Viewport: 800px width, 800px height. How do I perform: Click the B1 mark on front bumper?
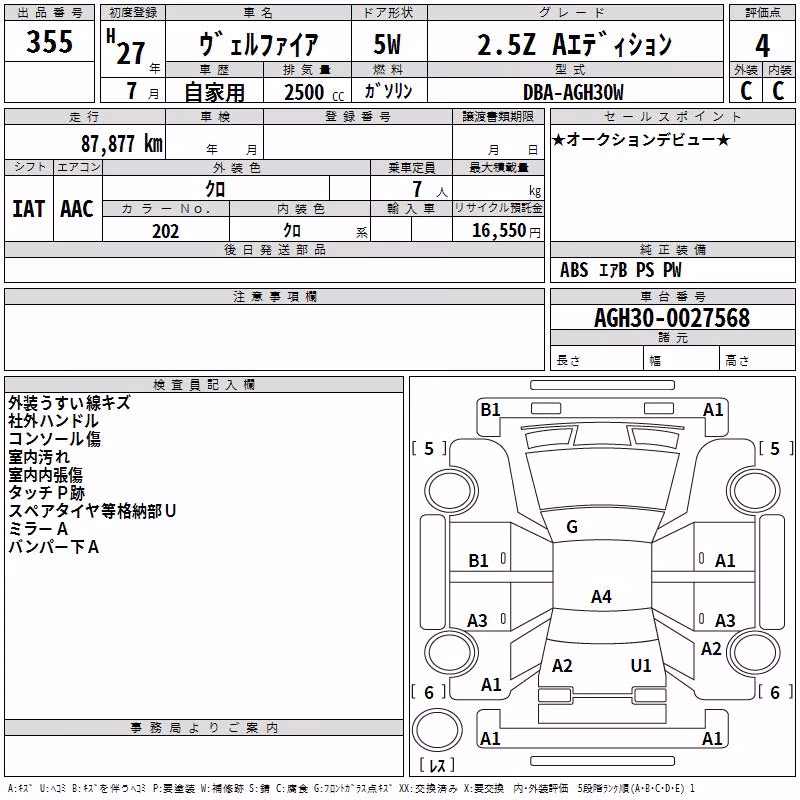click(x=490, y=409)
